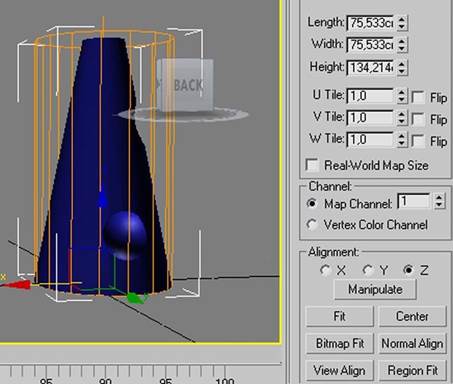The height and width of the screenshot is (384, 453).
Task: Adjust the Map Channel spinner
Action: point(439,201)
